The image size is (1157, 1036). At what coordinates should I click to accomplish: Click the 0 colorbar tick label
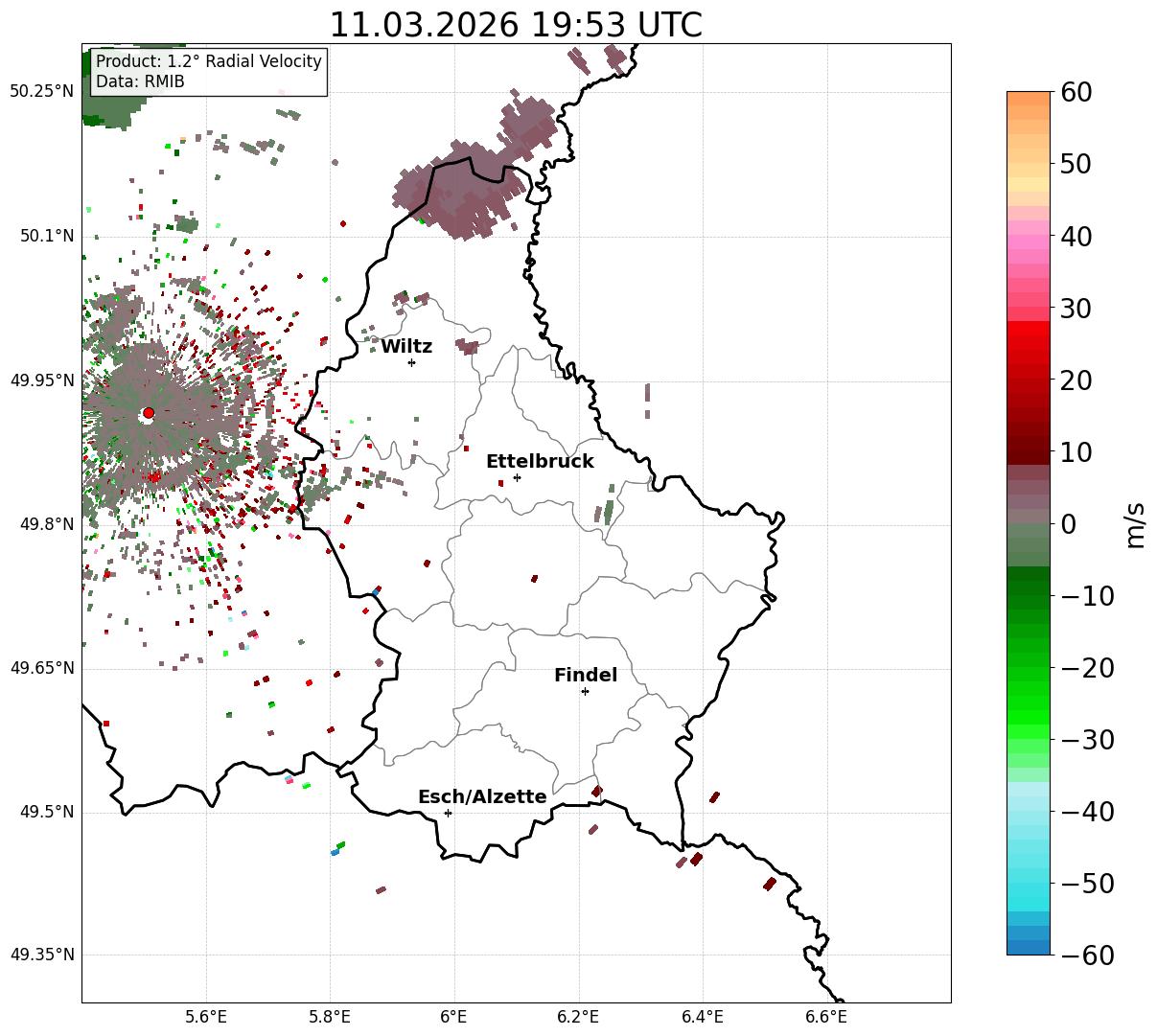tap(1069, 524)
